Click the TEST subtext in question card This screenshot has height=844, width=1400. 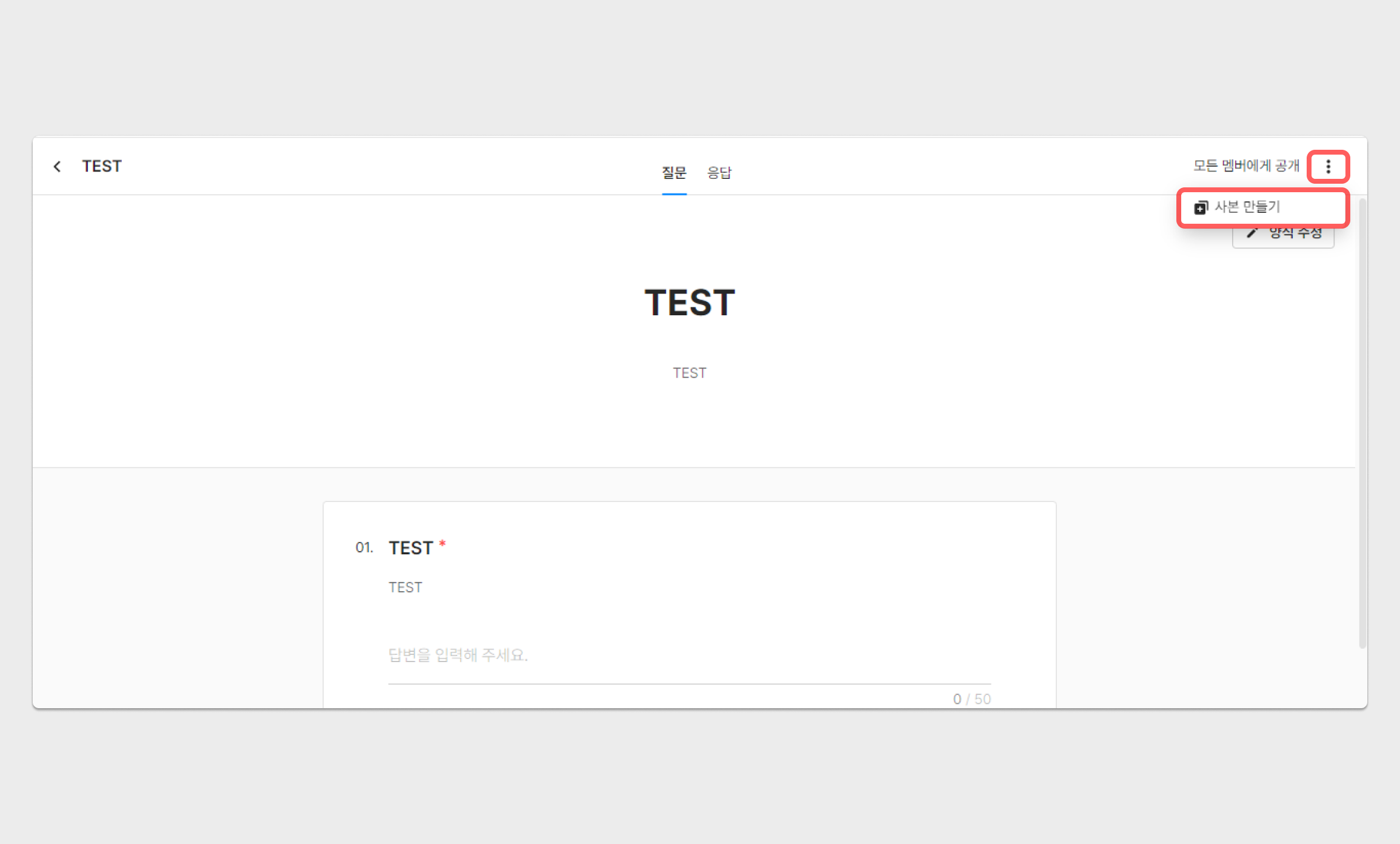click(x=405, y=587)
